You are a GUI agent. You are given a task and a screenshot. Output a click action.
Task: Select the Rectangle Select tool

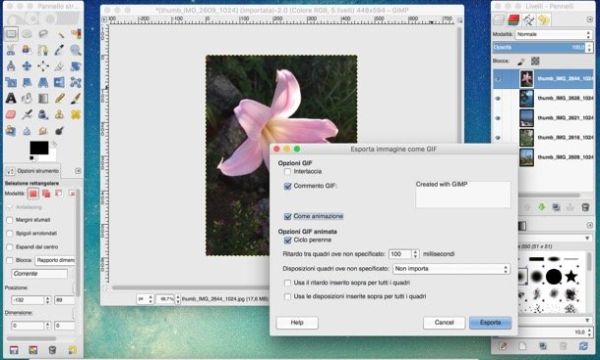click(x=11, y=34)
